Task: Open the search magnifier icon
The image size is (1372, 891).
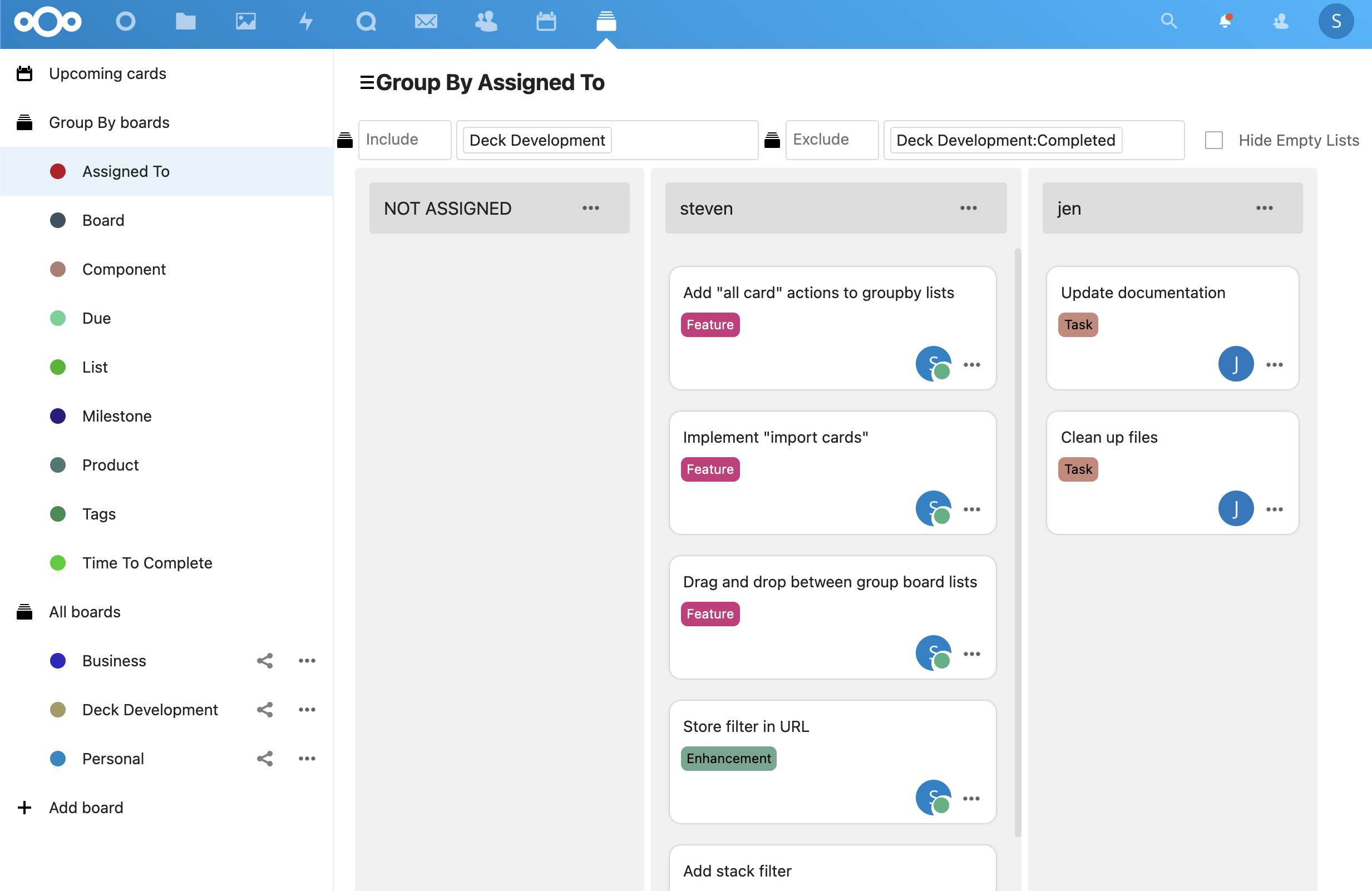Action: coord(1168,22)
